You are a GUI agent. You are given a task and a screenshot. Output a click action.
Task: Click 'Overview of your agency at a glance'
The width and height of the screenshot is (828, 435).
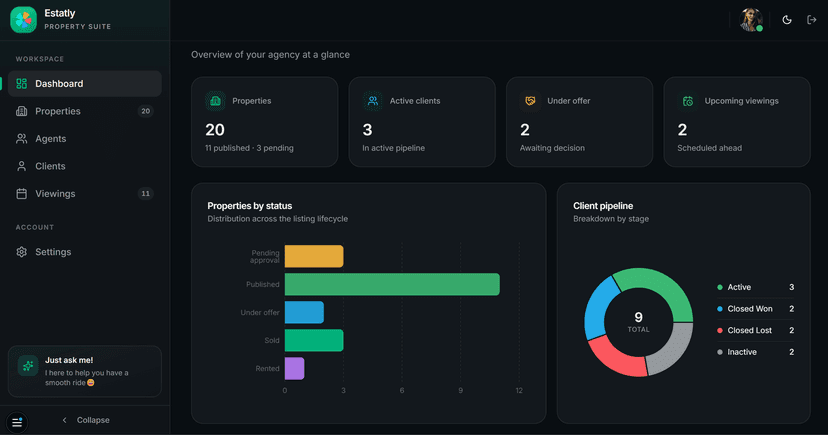pyautogui.click(x=270, y=54)
